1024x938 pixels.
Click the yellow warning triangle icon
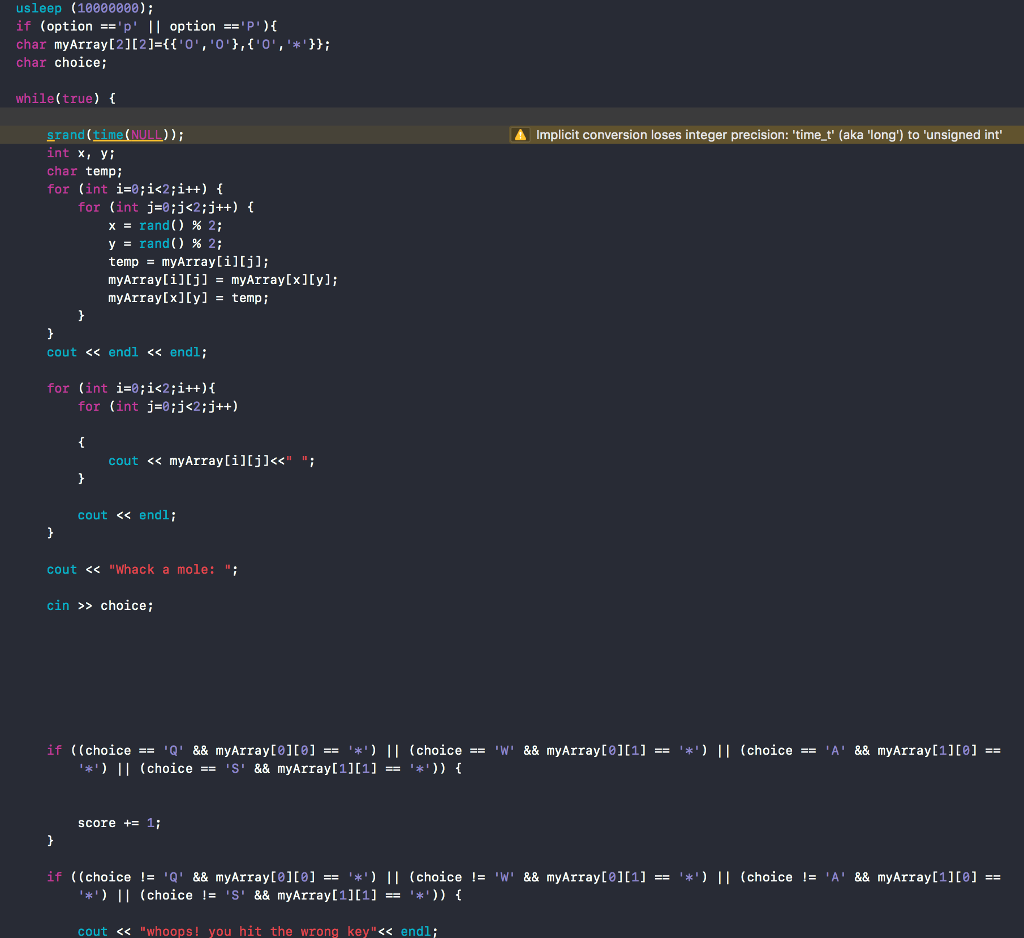point(520,134)
